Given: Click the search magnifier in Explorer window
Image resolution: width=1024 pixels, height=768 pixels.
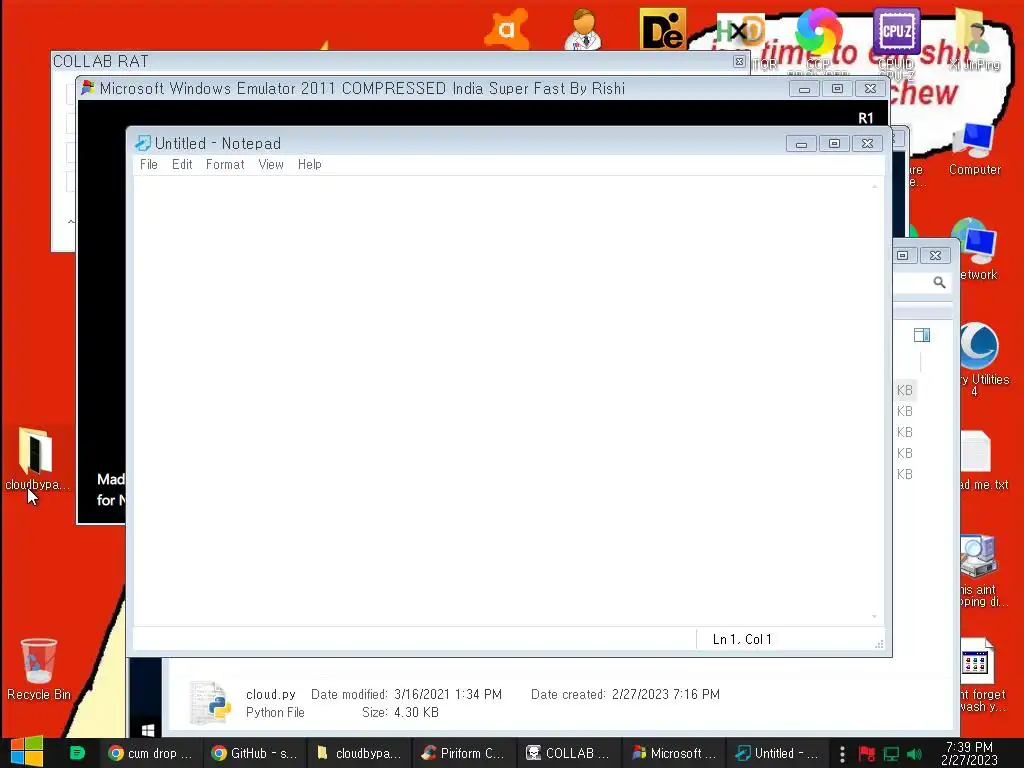Looking at the screenshot, I should pos(939,283).
